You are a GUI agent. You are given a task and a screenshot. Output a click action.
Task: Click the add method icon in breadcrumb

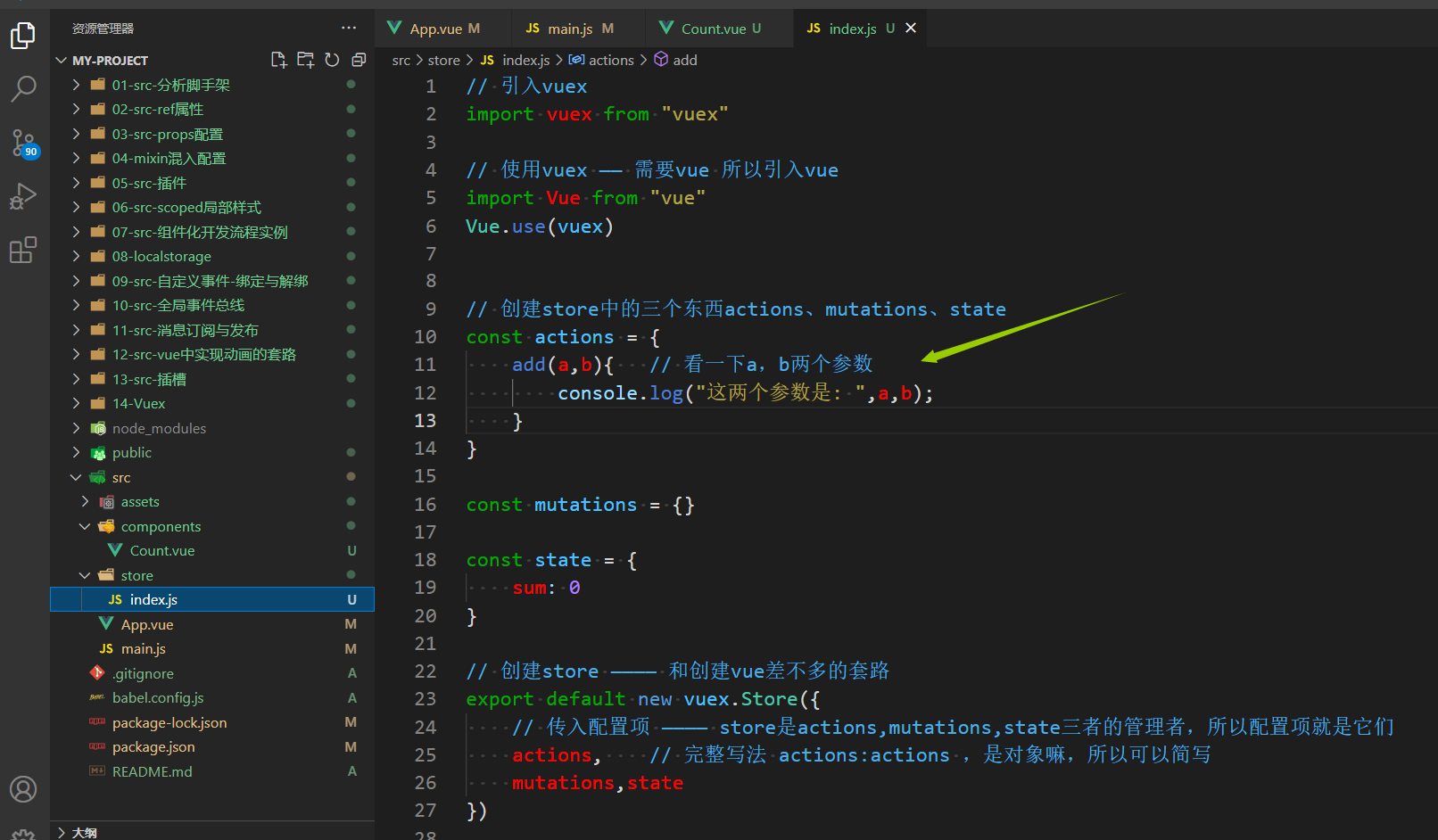661,59
